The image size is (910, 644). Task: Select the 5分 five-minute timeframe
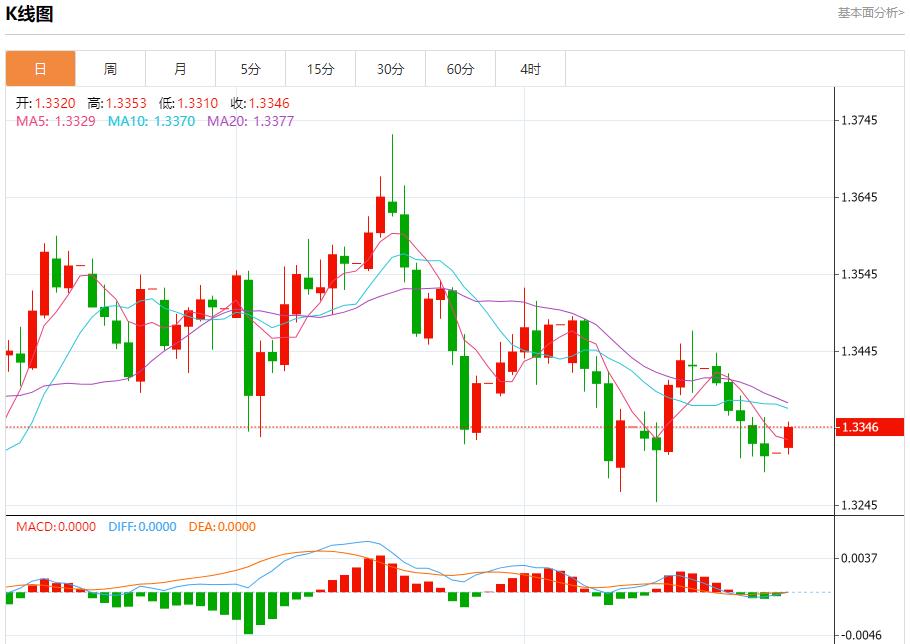pos(250,68)
